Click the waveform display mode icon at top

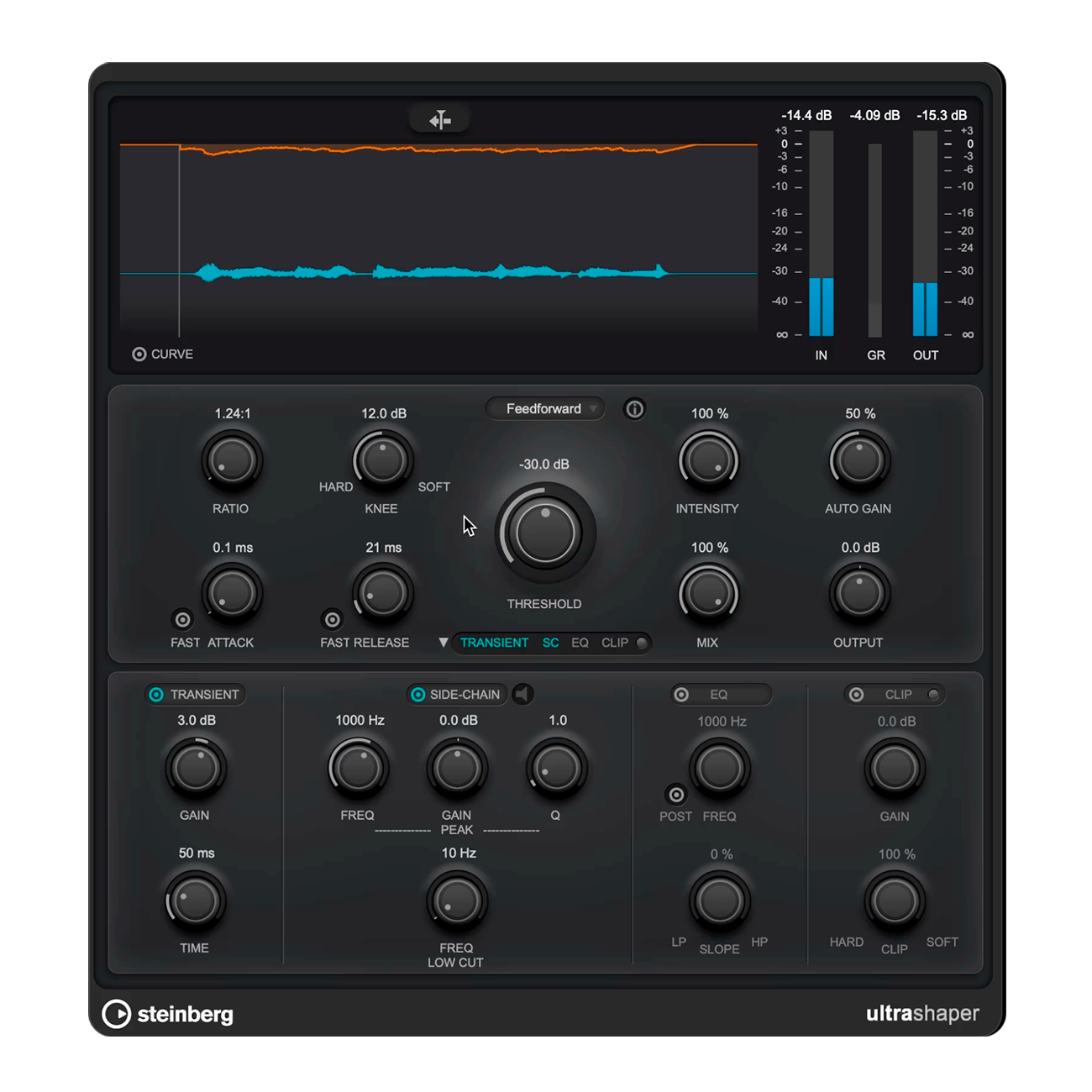coord(439,120)
